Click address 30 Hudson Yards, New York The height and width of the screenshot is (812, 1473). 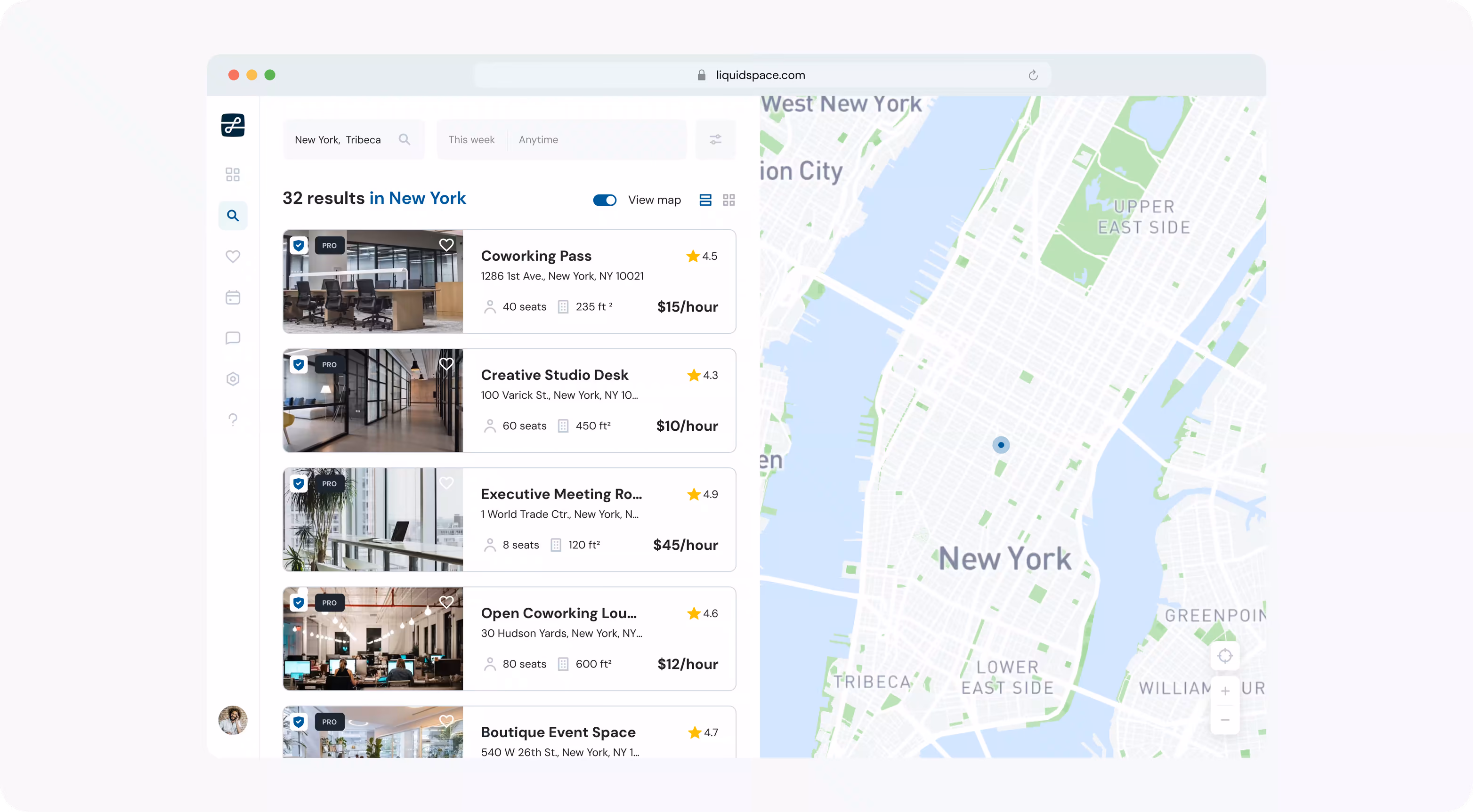coord(561,633)
